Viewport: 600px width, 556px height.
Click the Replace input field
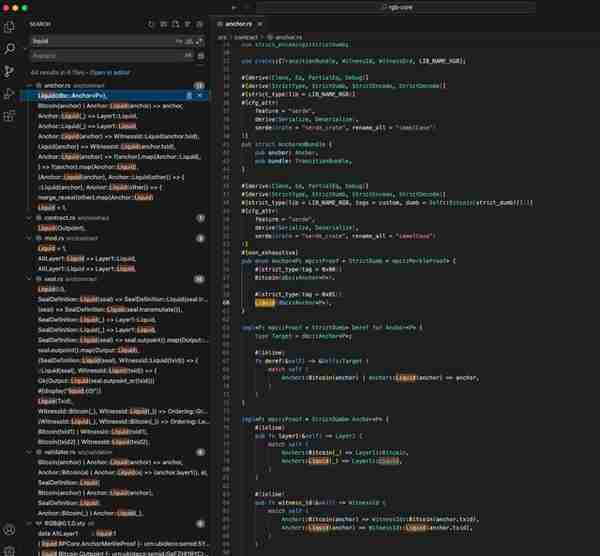pos(108,56)
